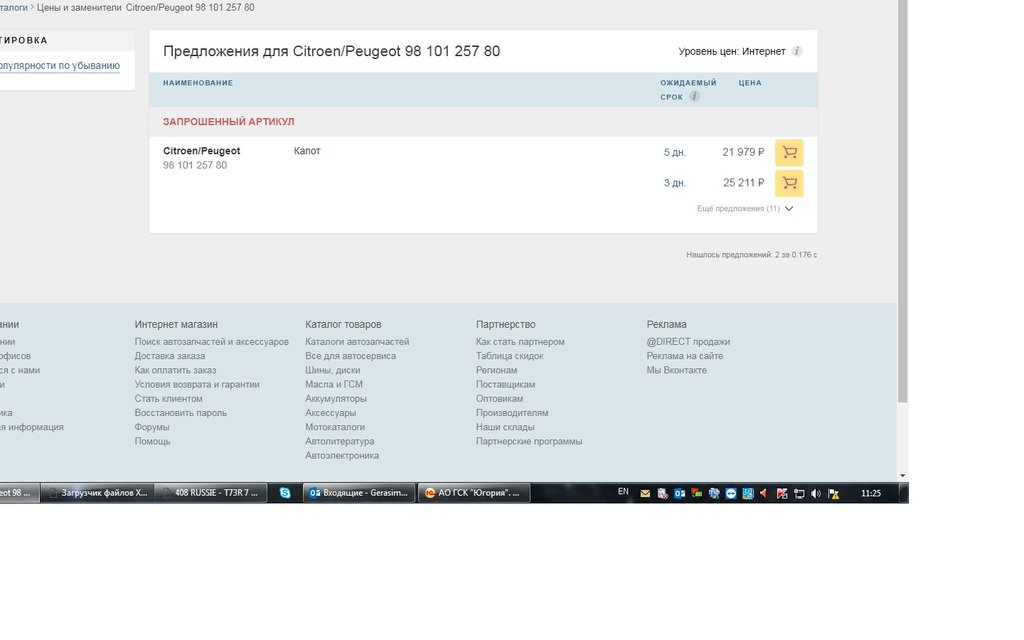Screen dimensions: 1024x640
Task: Open Условия возврата и гарантии link
Action: click(x=197, y=385)
